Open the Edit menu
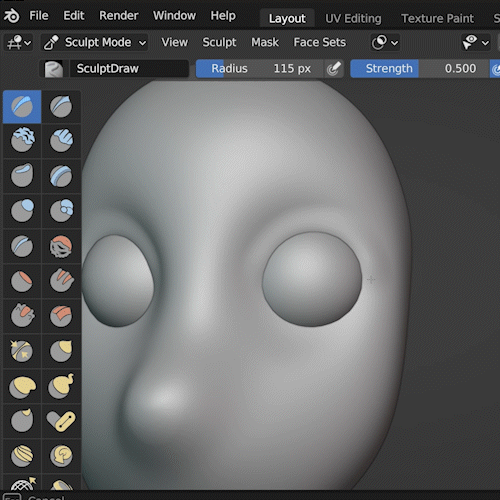 point(74,16)
